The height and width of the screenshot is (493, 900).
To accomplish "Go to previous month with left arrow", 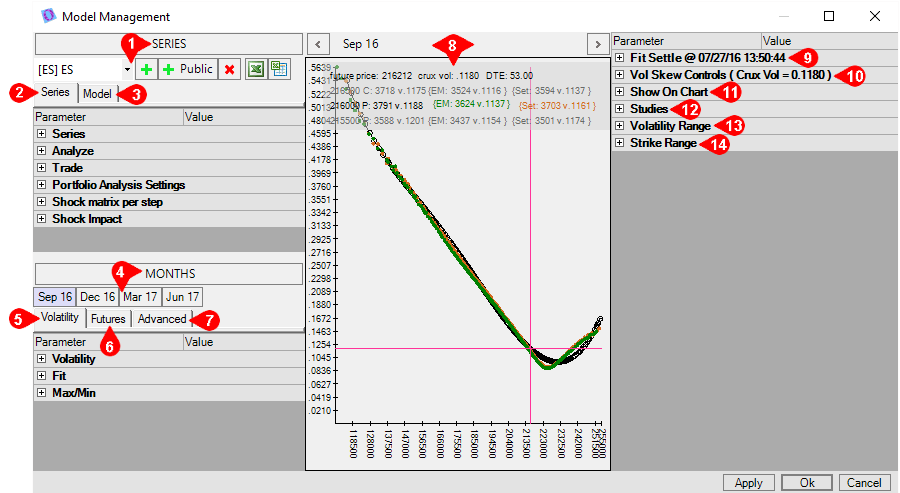I will [x=317, y=44].
